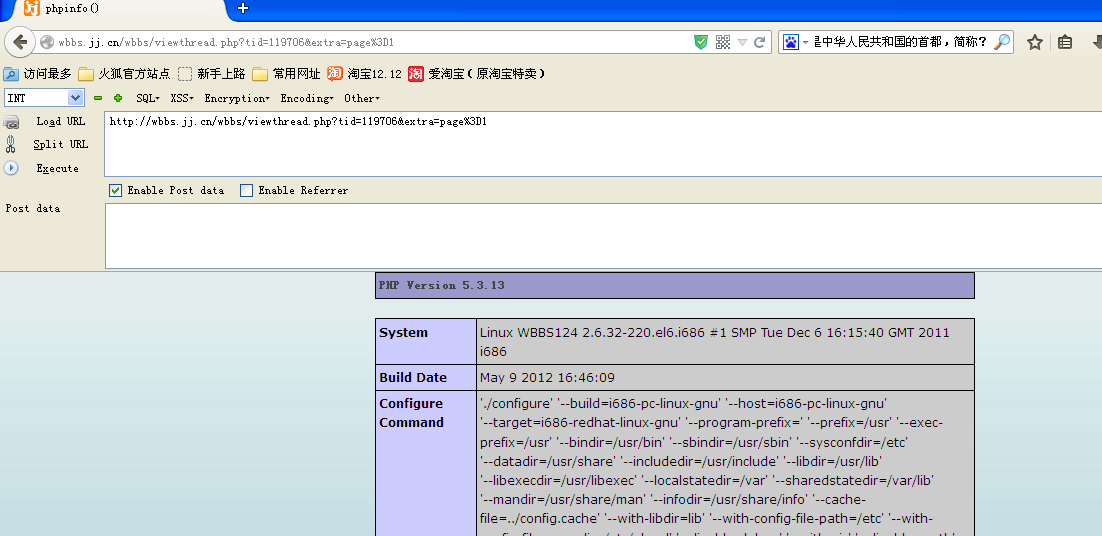Open the 访问最多 bookmark folder
The width and height of the screenshot is (1102, 536).
[38, 74]
